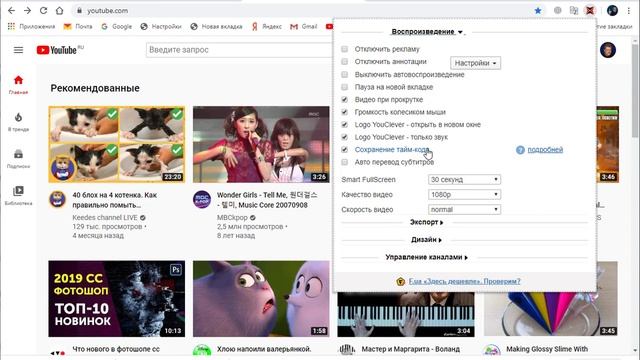Expand the Экспорт section
Image resolution: width=640 pixels, height=360 pixels.
[426, 222]
